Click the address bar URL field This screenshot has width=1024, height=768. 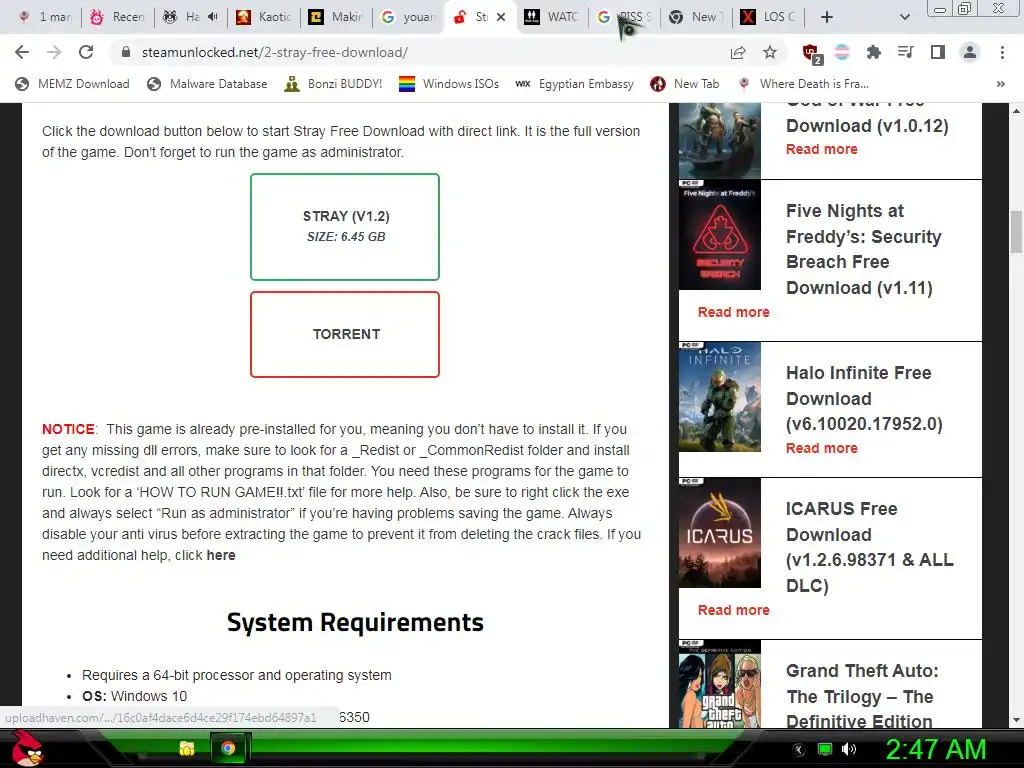(418, 52)
